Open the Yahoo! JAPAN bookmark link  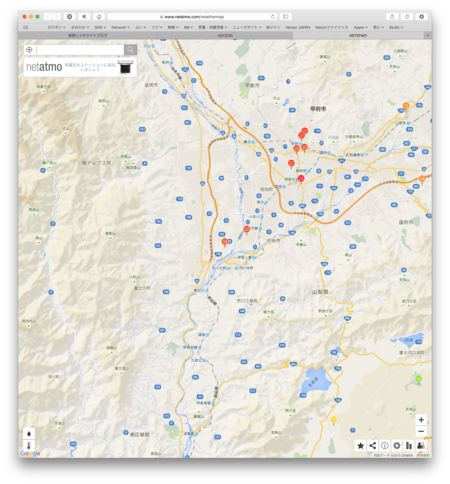point(297,27)
